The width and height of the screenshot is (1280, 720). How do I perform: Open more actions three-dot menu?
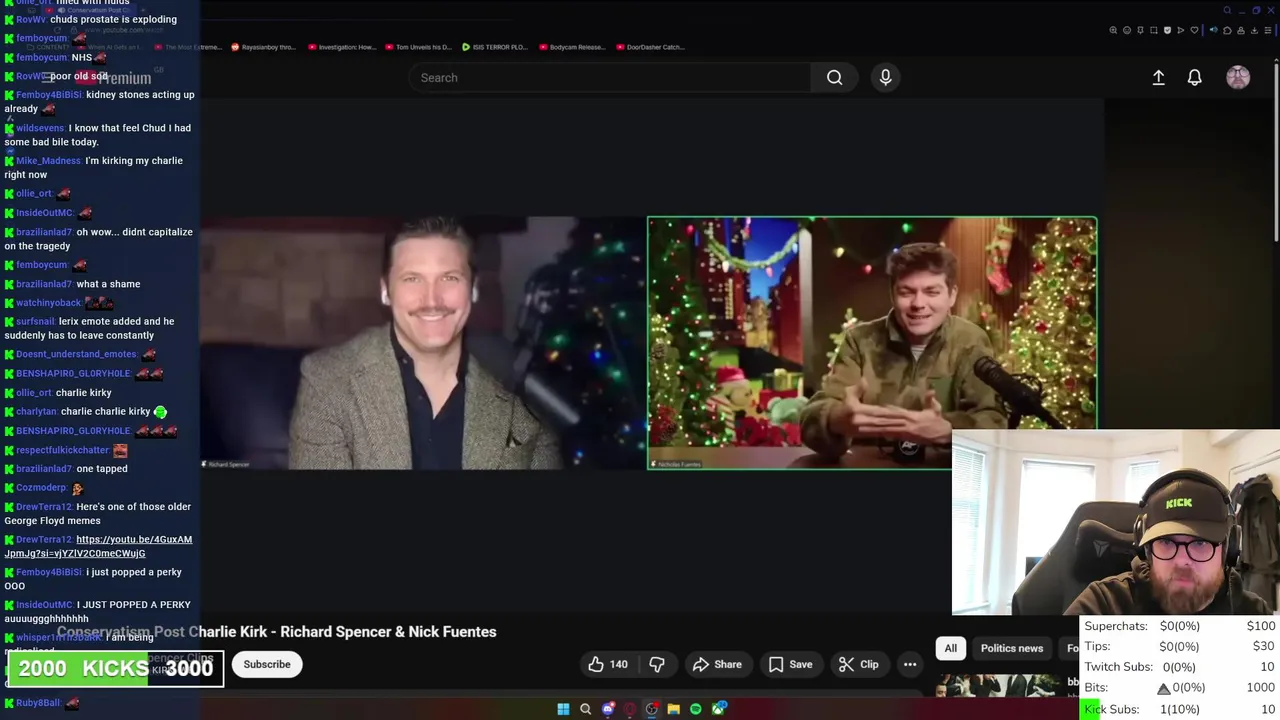click(910, 664)
